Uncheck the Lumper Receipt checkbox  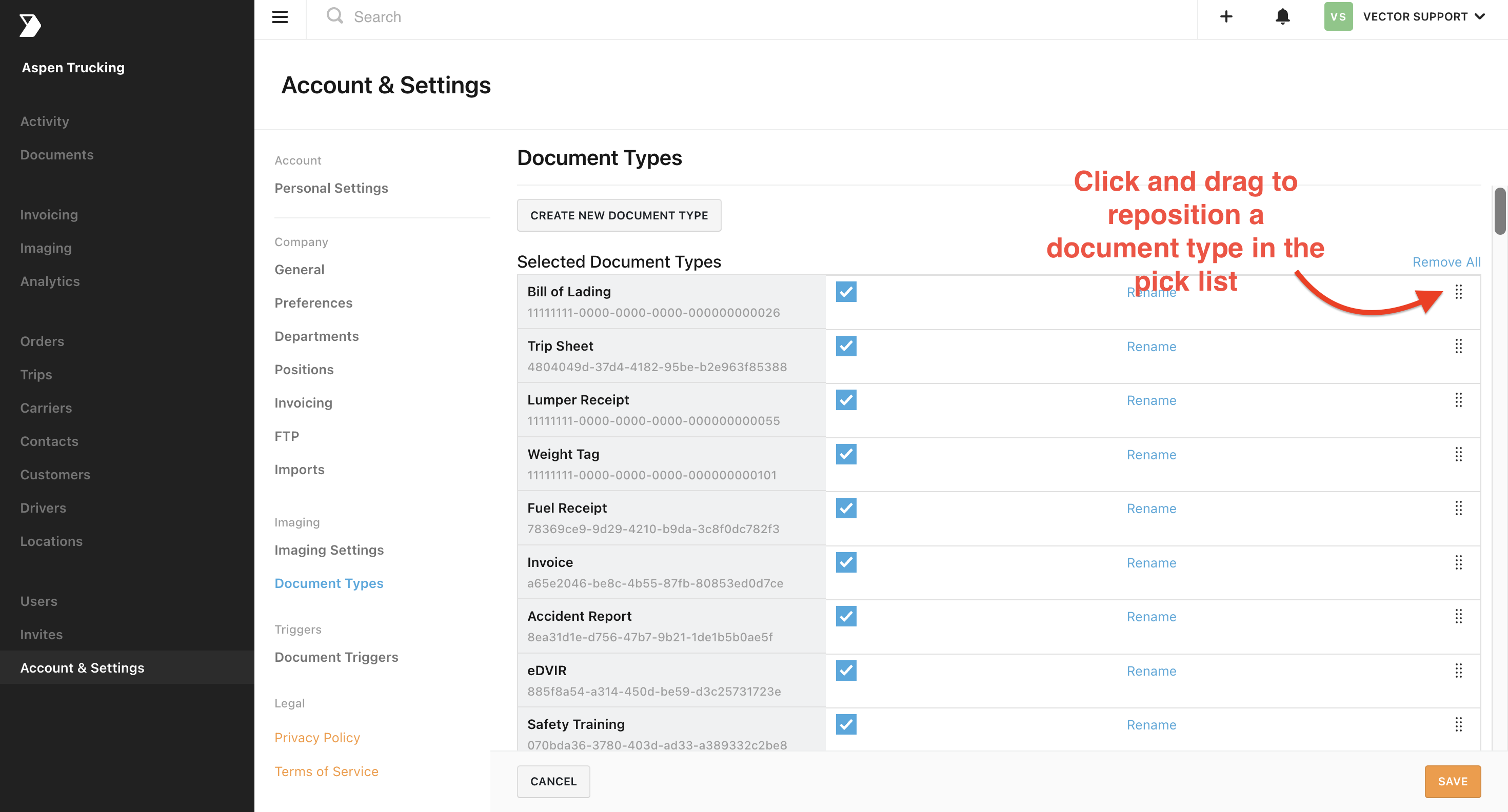[x=846, y=400]
